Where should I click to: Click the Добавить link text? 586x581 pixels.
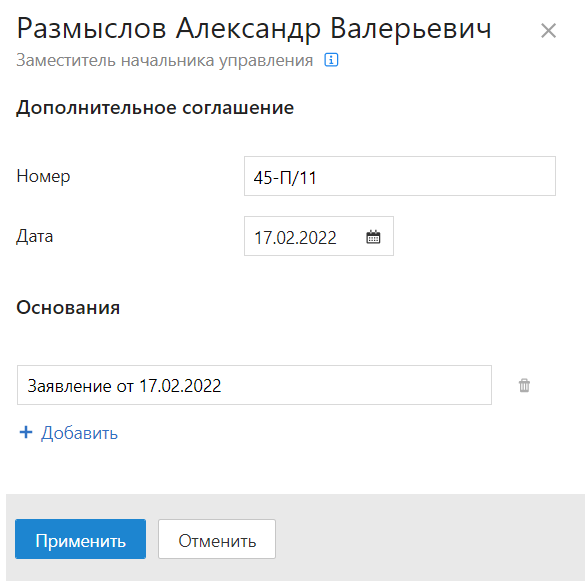[79, 433]
